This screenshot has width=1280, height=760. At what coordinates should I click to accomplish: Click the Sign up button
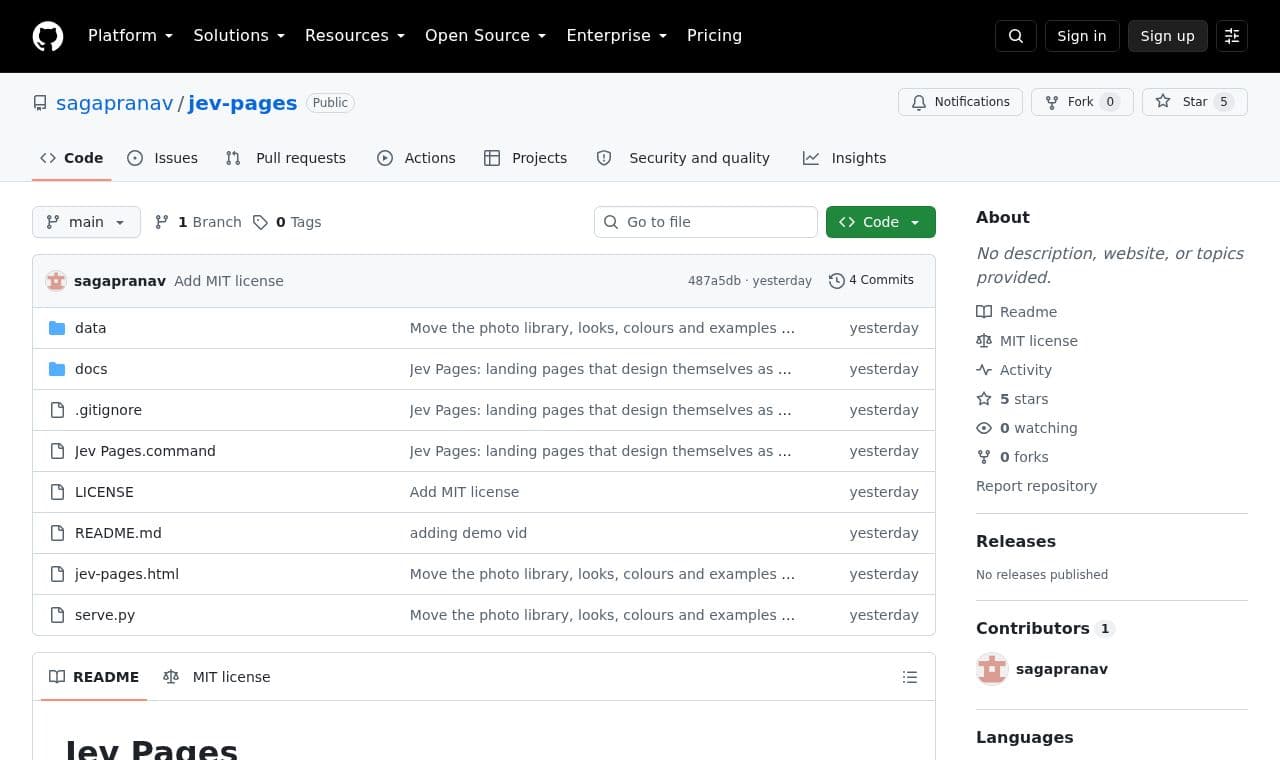click(1168, 36)
